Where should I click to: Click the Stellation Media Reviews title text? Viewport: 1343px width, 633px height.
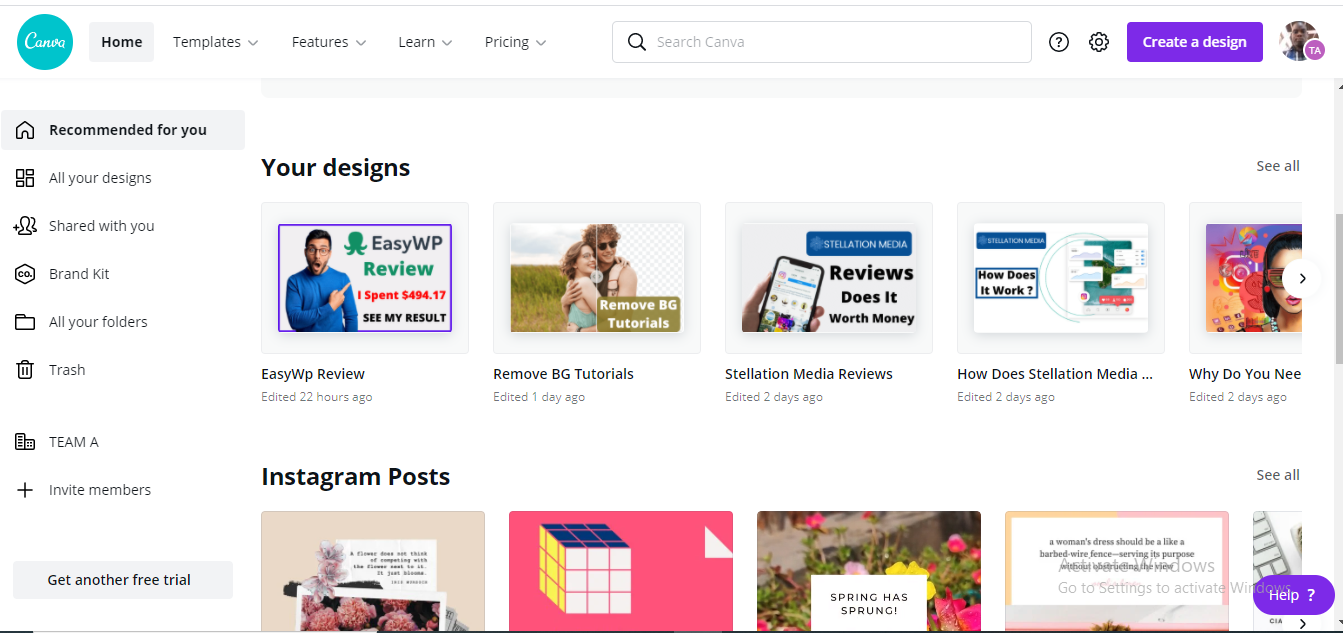[809, 374]
